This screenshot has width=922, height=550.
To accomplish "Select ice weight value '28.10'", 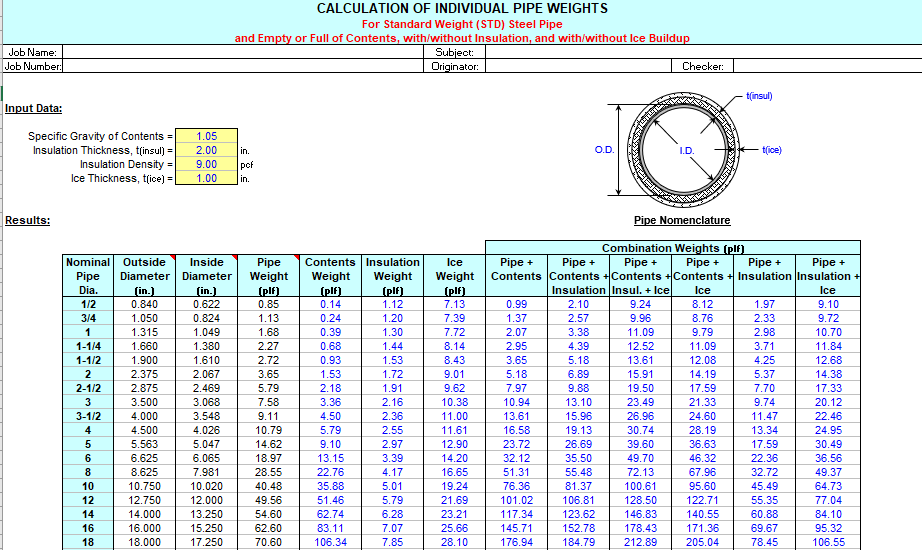I will click(x=455, y=542).
